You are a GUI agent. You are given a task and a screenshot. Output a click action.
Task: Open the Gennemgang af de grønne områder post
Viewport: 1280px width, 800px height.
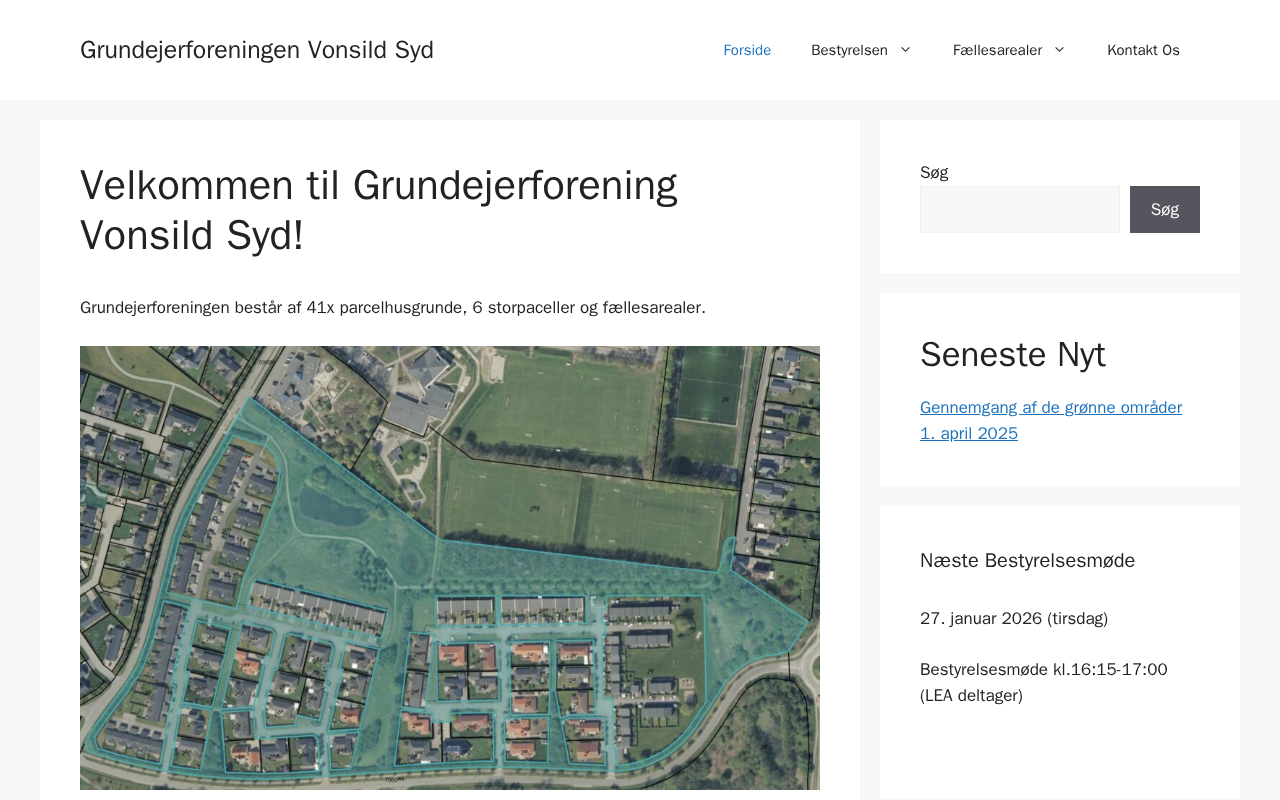click(x=1051, y=420)
